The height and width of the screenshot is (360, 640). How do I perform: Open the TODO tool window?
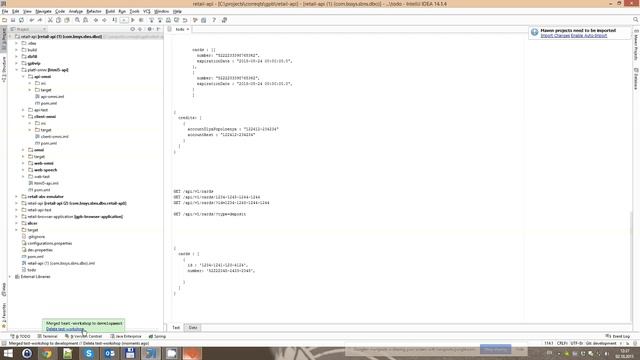coord(20,336)
